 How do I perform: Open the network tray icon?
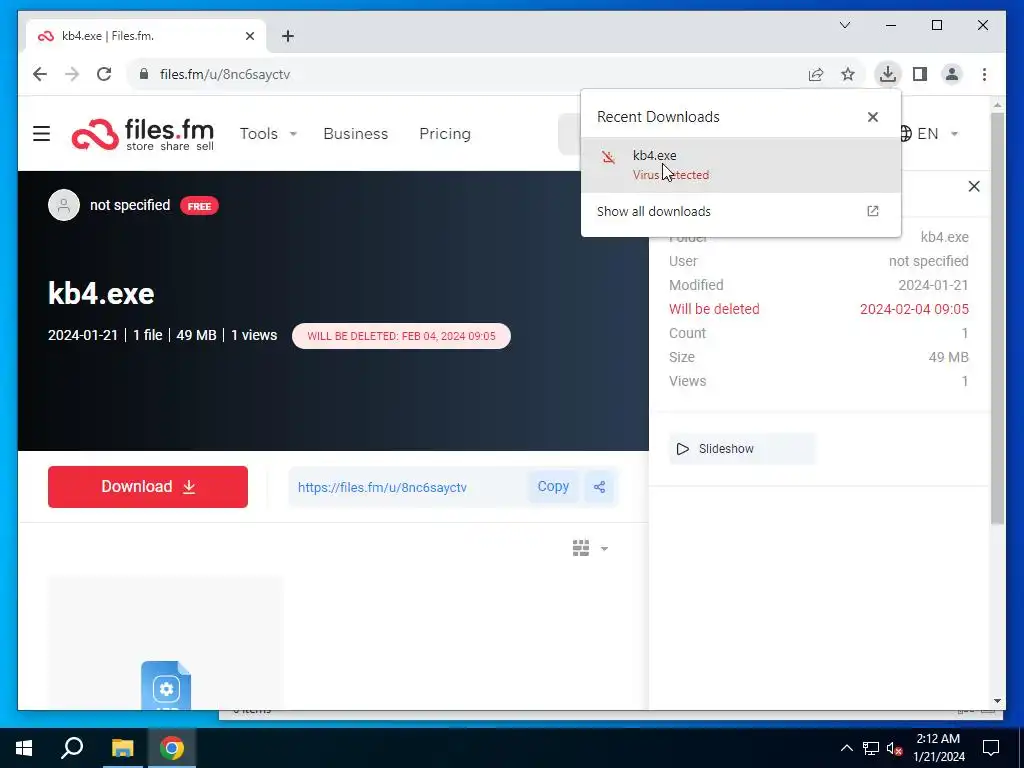(871, 748)
